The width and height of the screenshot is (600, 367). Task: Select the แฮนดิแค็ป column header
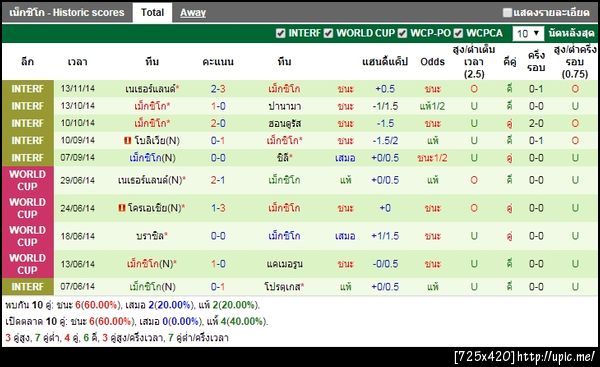385,62
